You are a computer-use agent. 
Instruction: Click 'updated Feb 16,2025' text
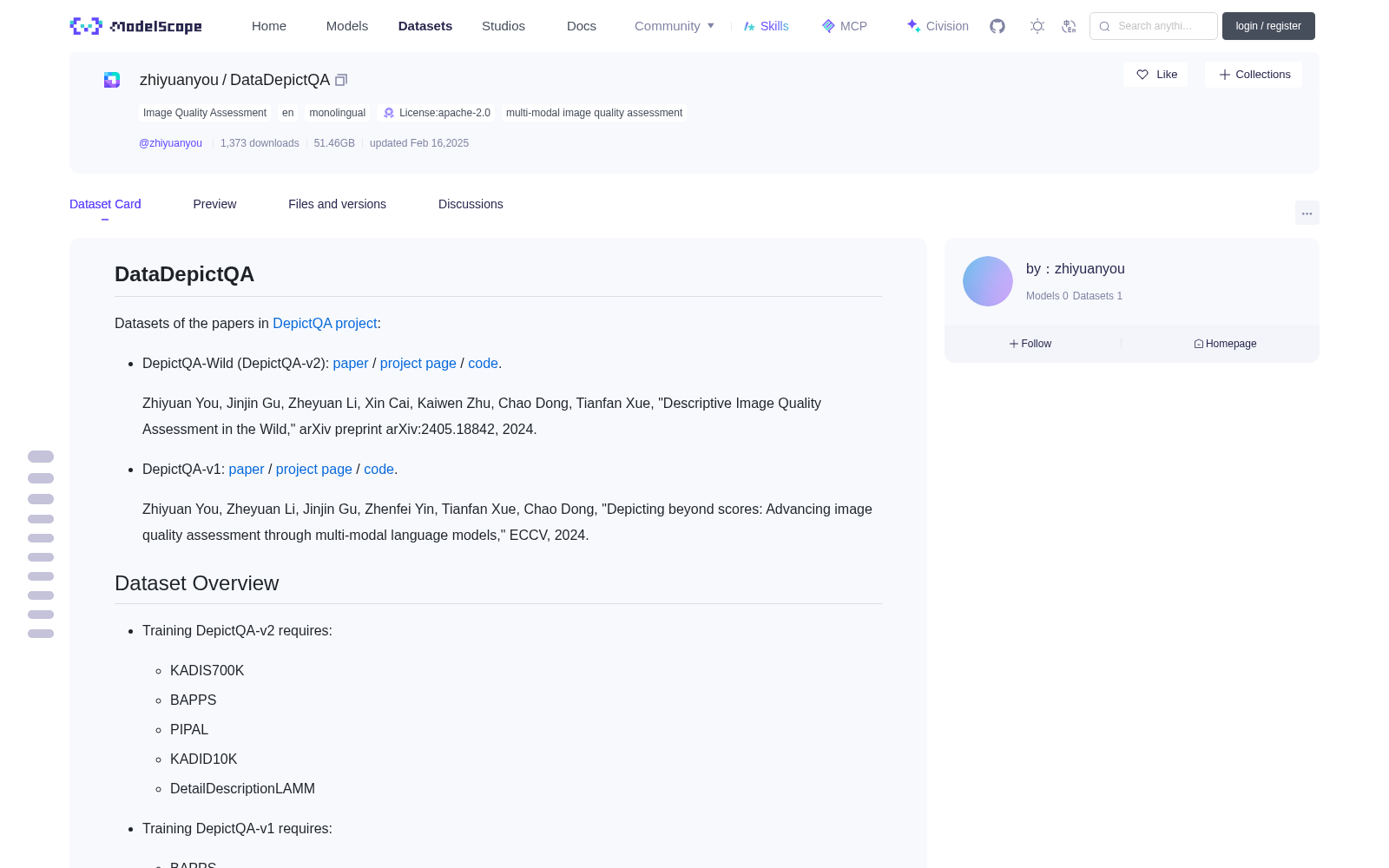point(419,143)
